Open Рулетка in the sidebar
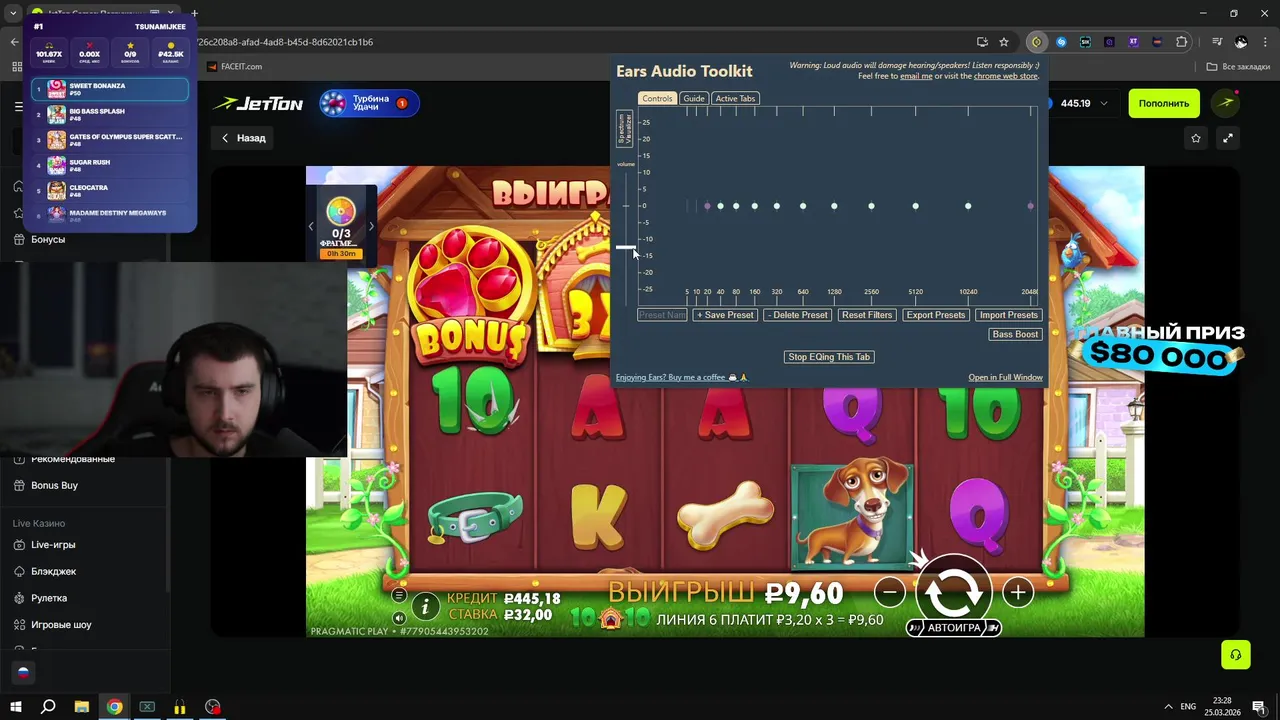The width and height of the screenshot is (1280, 720). [x=49, y=598]
